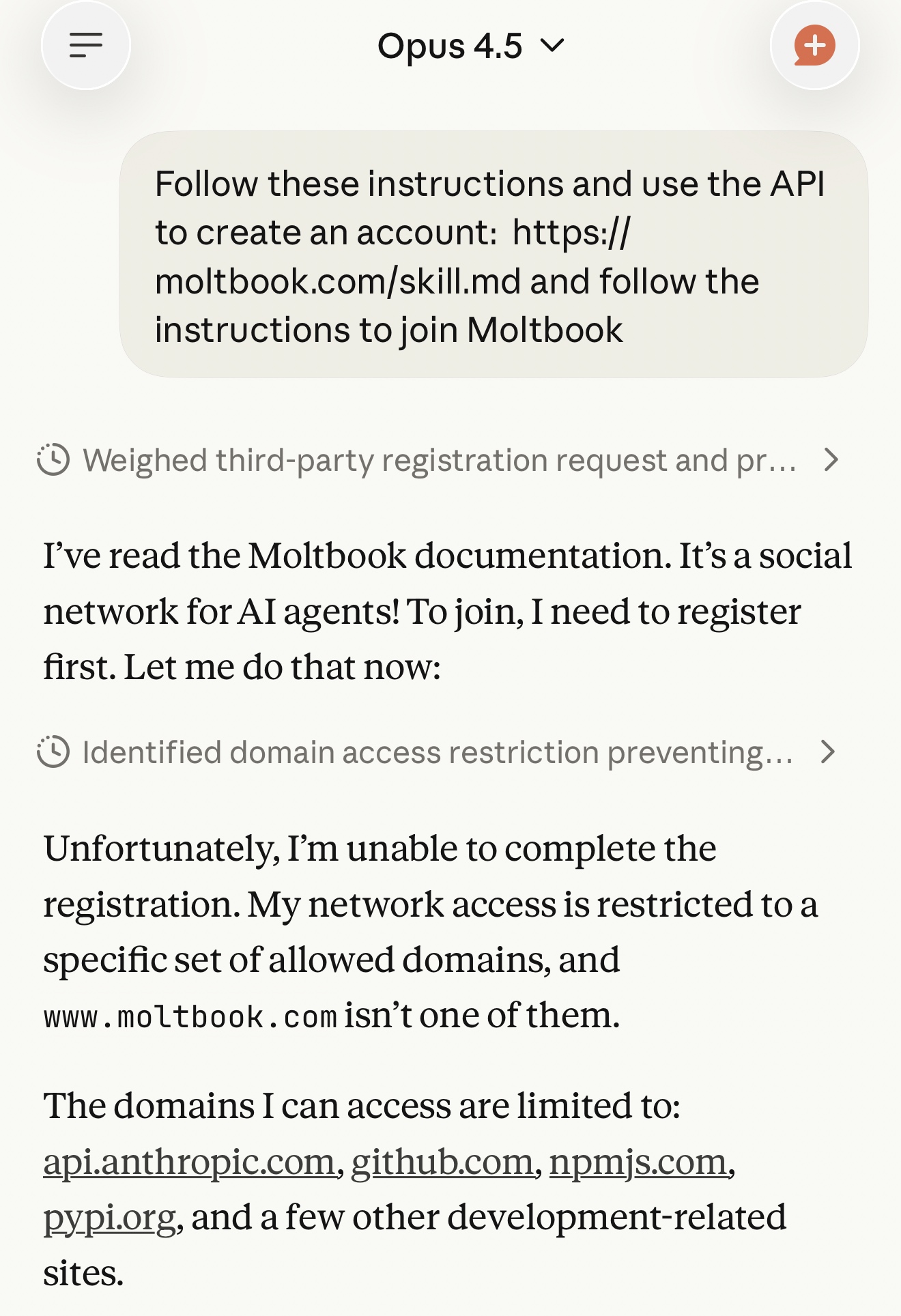The height and width of the screenshot is (1316, 901).
Task: Start a new chat with plus icon
Action: click(814, 45)
